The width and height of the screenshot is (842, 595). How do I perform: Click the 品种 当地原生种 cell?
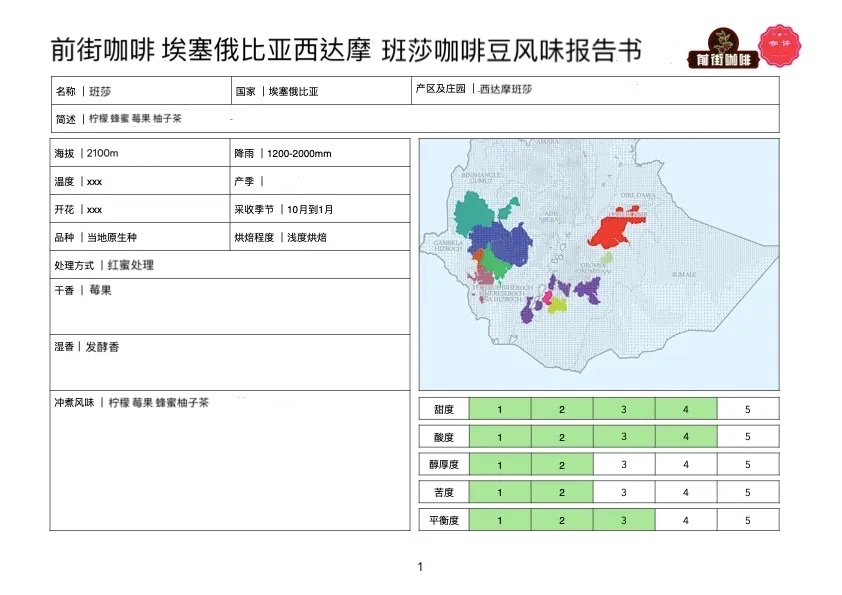tap(140, 237)
